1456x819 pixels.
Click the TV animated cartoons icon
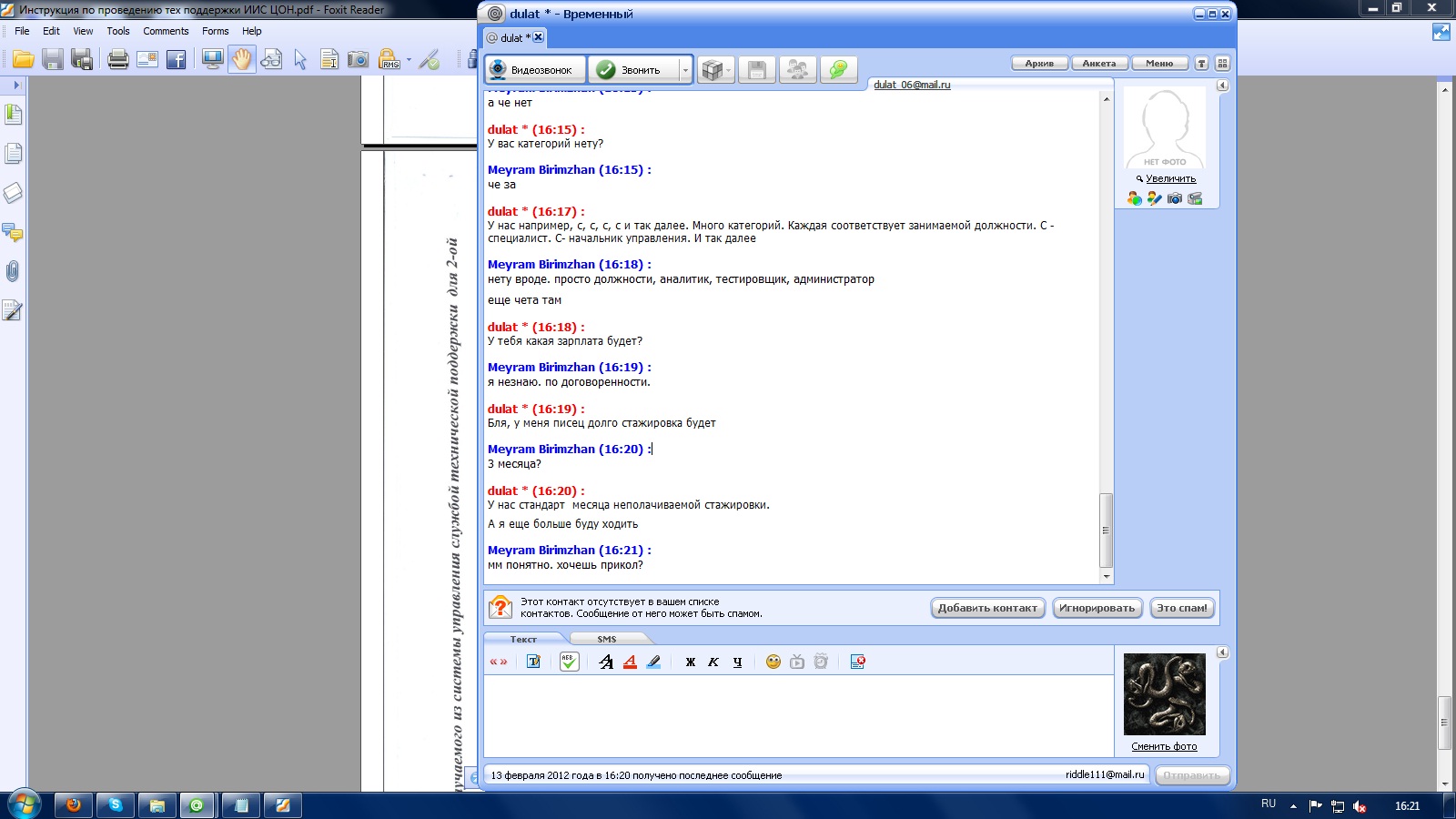[x=797, y=662]
